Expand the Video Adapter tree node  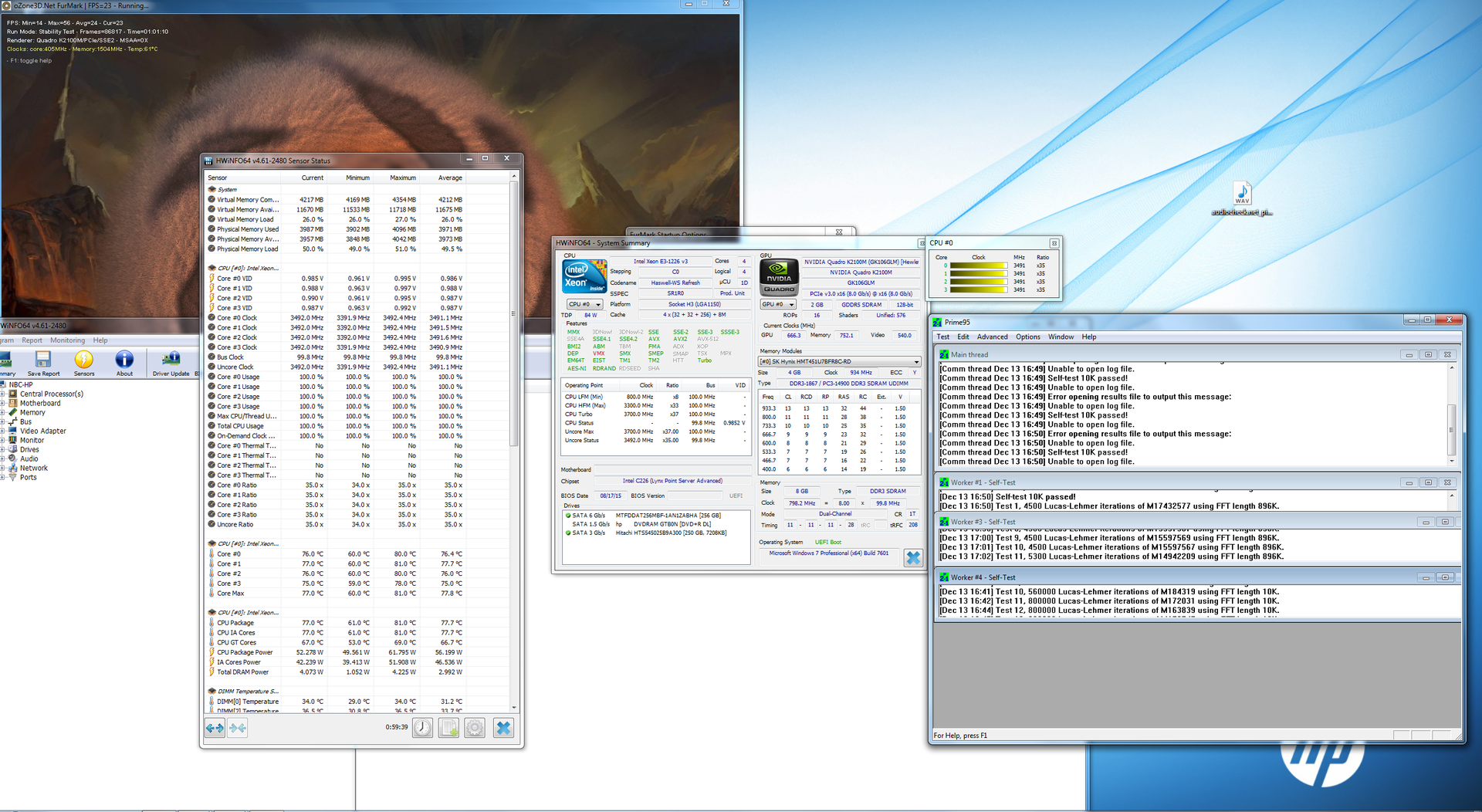(x=3, y=431)
